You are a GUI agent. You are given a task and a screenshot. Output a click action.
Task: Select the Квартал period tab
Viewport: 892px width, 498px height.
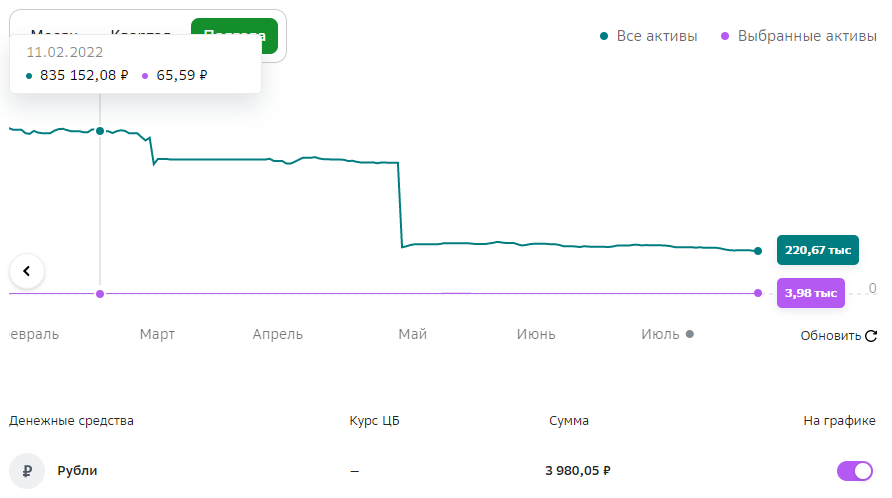click(x=141, y=32)
